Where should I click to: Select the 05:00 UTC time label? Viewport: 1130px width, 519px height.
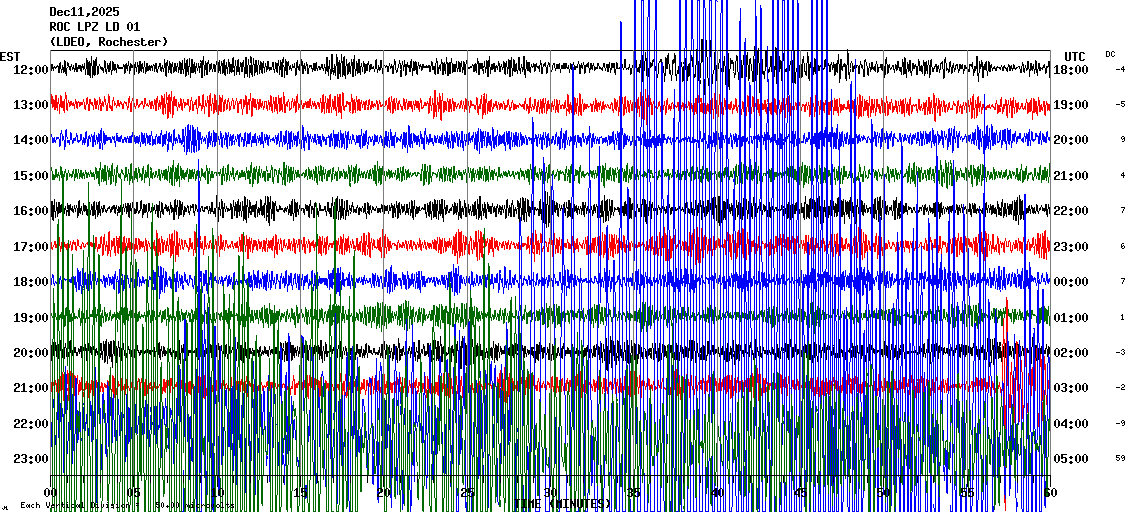coord(1071,458)
